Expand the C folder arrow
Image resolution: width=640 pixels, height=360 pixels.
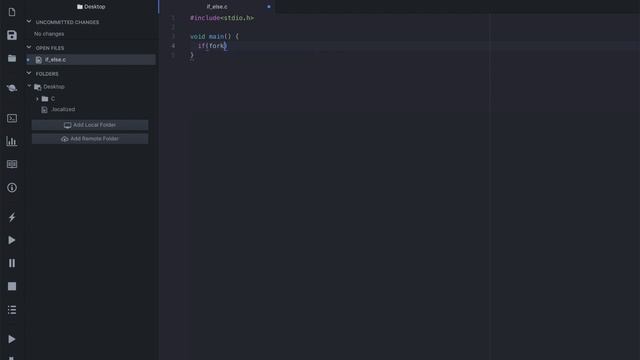coord(37,99)
